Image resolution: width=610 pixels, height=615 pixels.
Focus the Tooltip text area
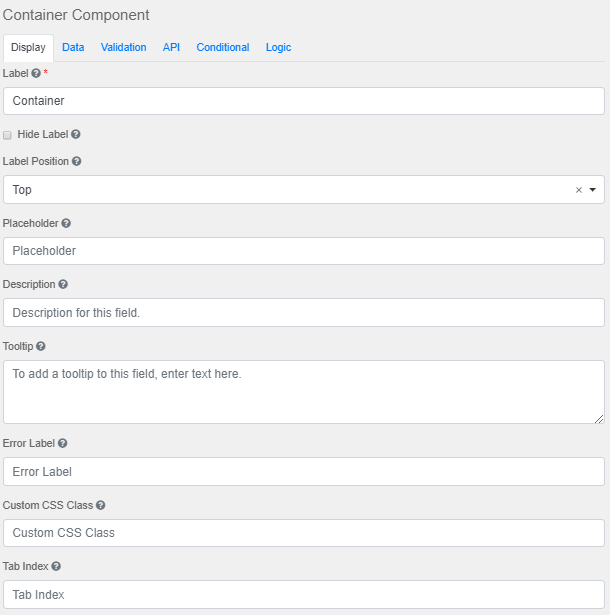coord(304,391)
